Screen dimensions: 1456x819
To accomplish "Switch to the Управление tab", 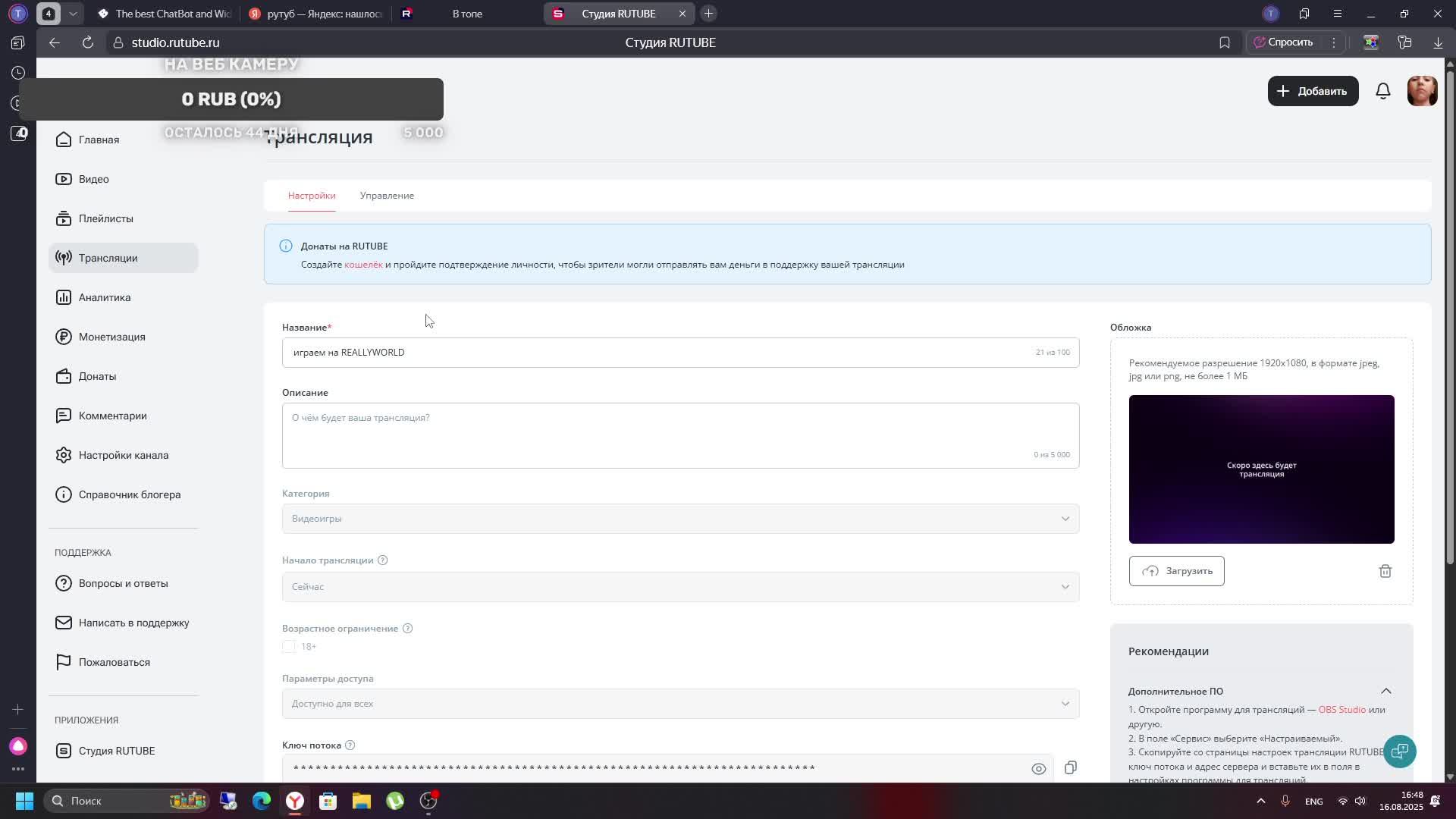I will [387, 196].
